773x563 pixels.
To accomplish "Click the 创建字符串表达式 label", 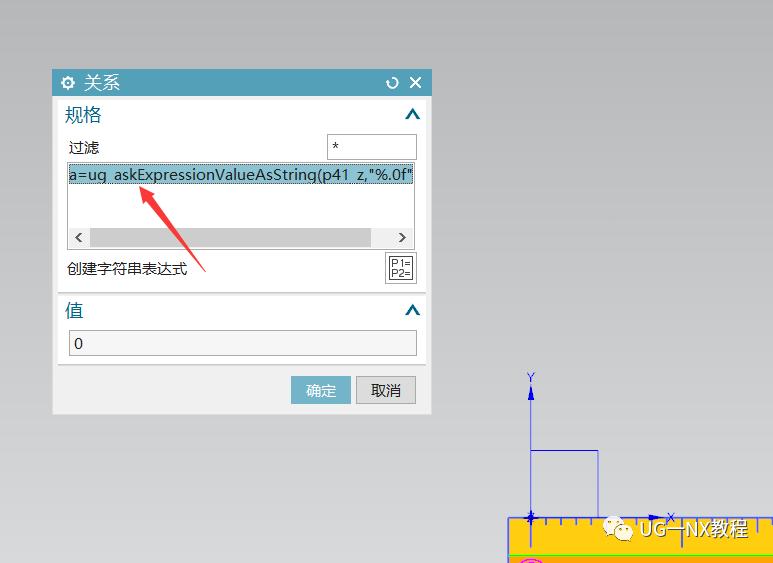I will [127, 269].
